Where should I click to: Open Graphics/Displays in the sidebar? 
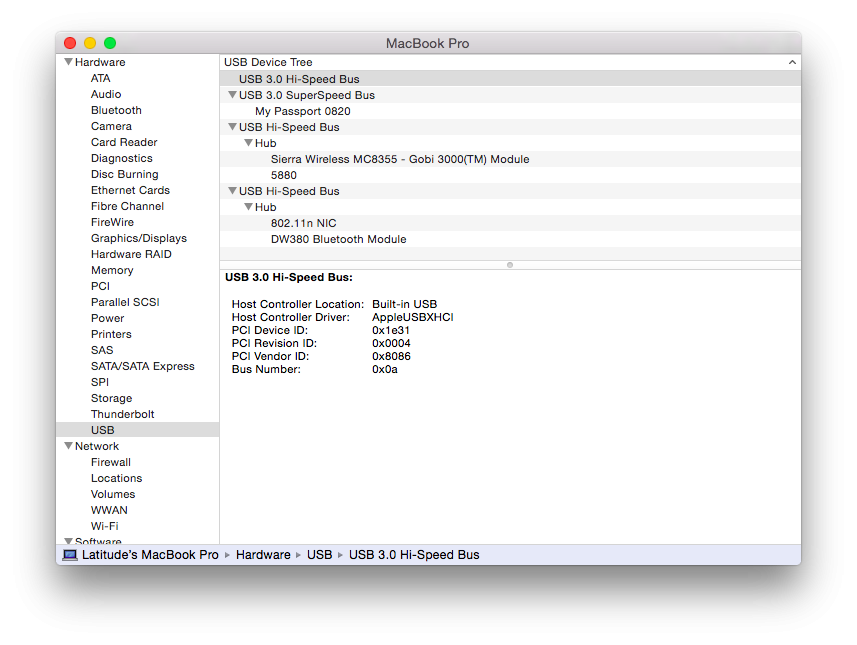pos(138,238)
